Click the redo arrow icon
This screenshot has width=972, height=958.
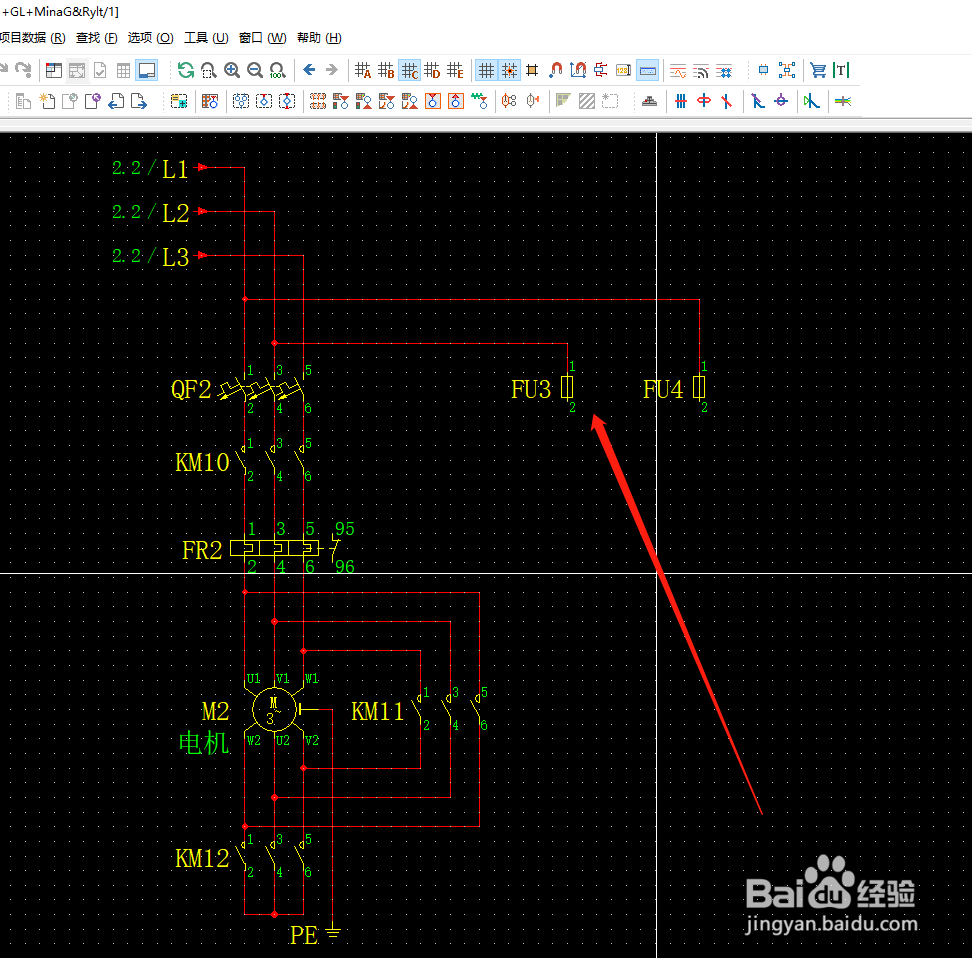(23, 69)
